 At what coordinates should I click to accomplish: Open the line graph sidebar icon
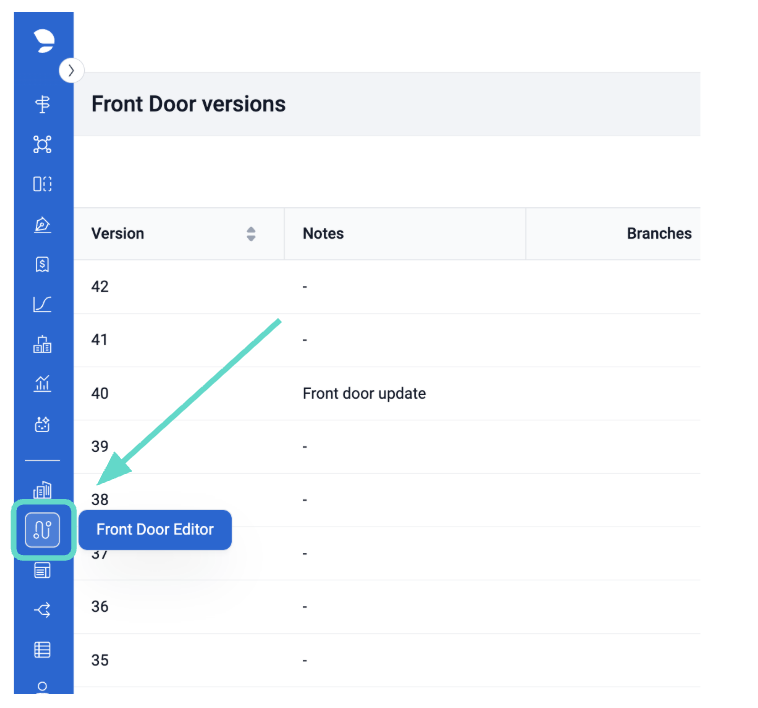(x=42, y=304)
